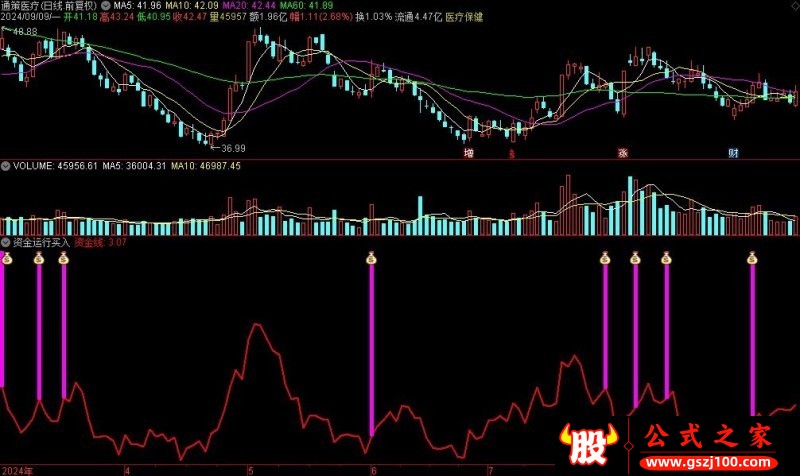
Task: Open the 资金运行买入 indicator dropdown chevron
Action: point(5,242)
